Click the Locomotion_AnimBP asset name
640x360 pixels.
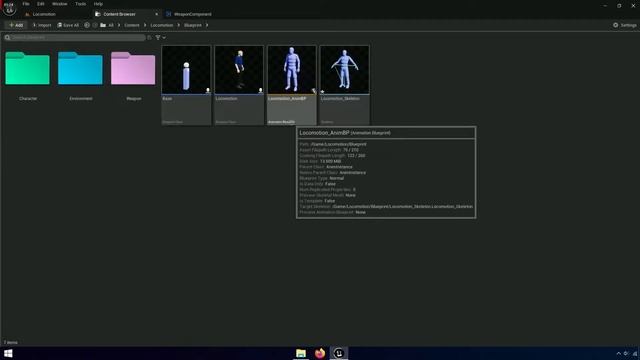287,98
